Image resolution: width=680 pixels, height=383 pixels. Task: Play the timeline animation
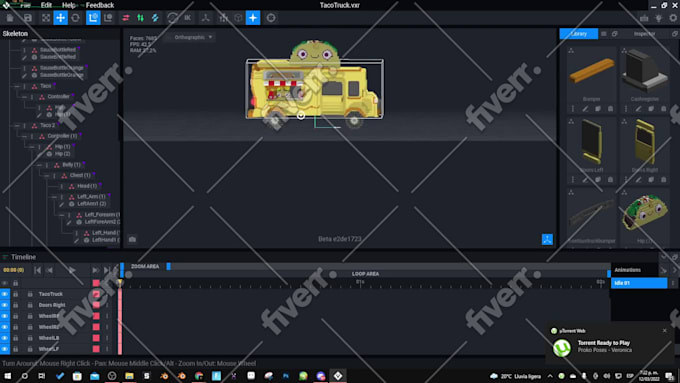(72, 270)
